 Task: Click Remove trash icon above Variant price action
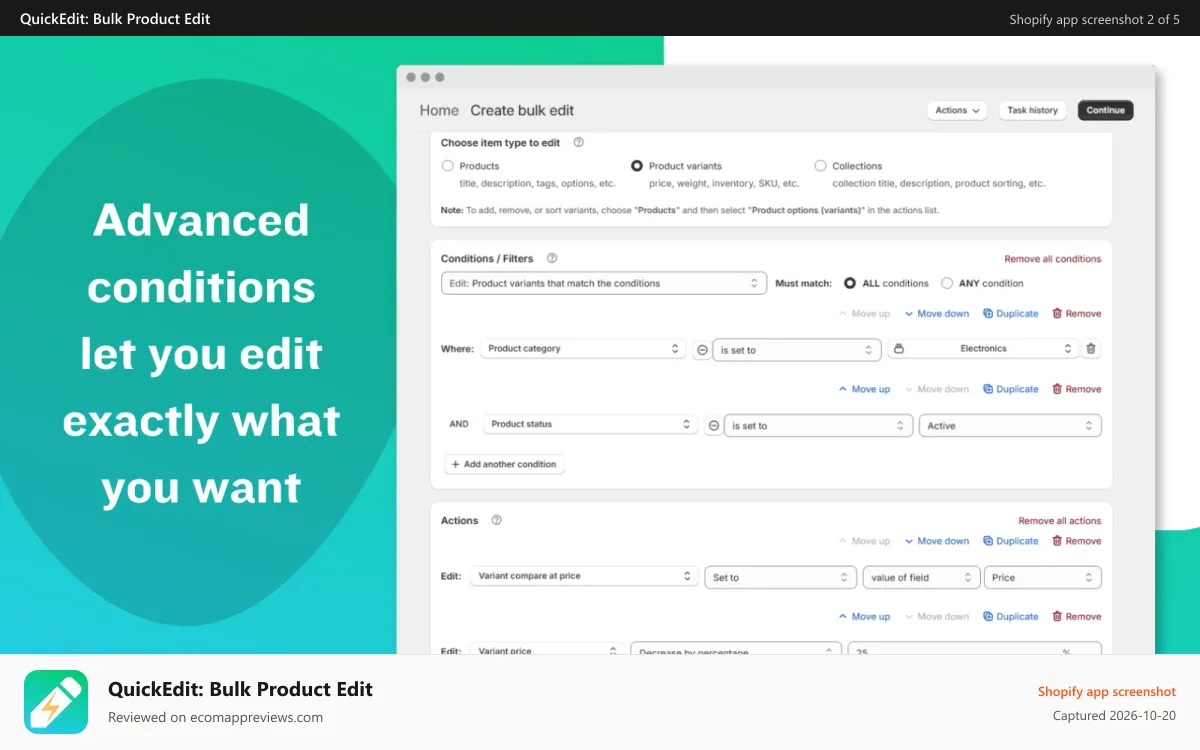(1057, 617)
